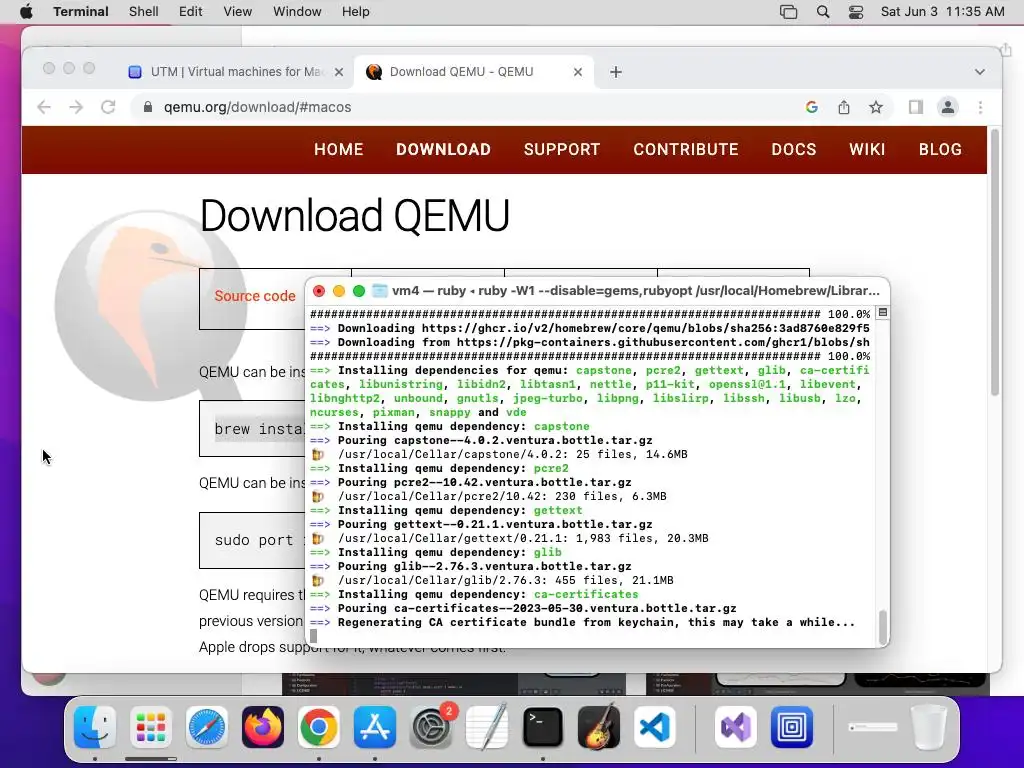This screenshot has width=1024, height=768.
Task: Switch to the UTM Virtual machines tab
Action: point(235,72)
